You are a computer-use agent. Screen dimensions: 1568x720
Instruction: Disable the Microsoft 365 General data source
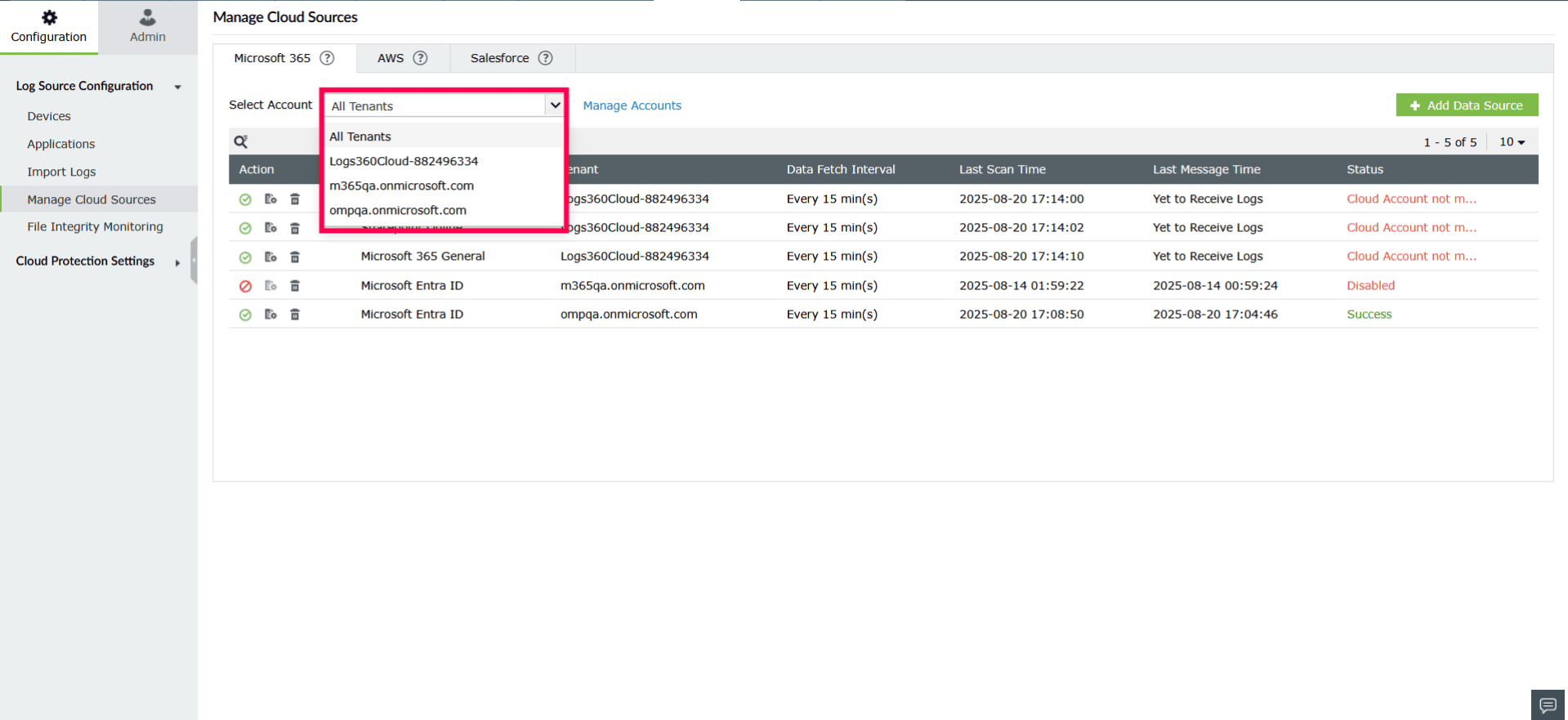point(245,257)
